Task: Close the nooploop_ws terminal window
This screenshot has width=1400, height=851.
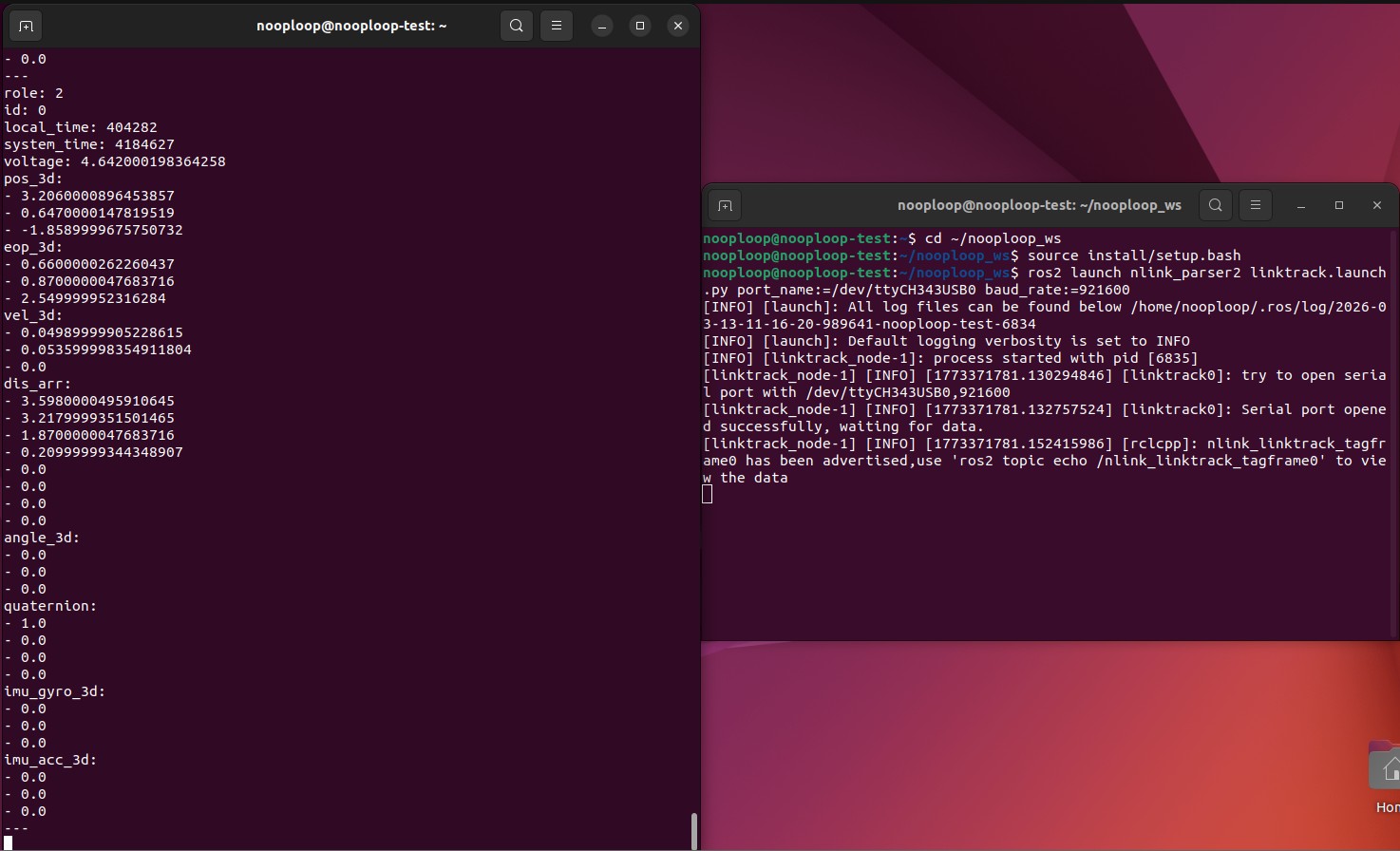Action: coord(1377,205)
